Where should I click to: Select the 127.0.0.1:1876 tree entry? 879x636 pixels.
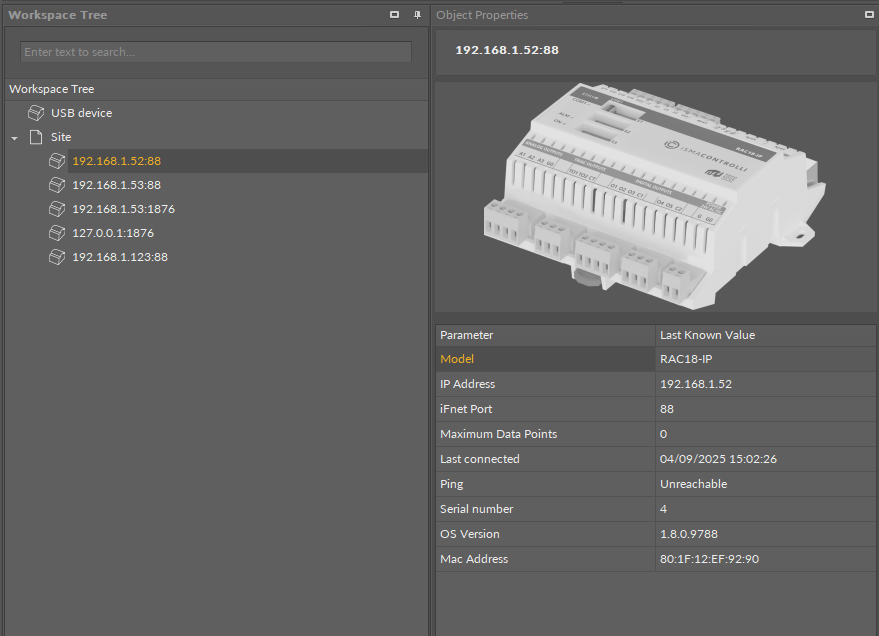[113, 233]
